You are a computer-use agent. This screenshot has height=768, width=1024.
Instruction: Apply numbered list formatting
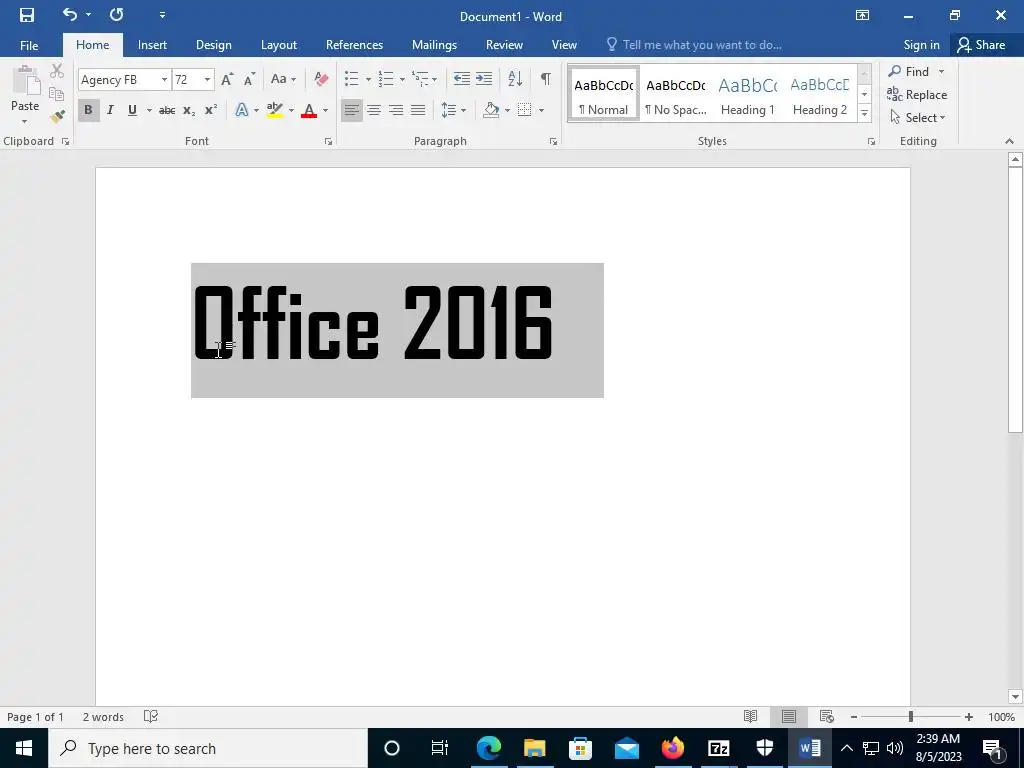click(x=386, y=79)
